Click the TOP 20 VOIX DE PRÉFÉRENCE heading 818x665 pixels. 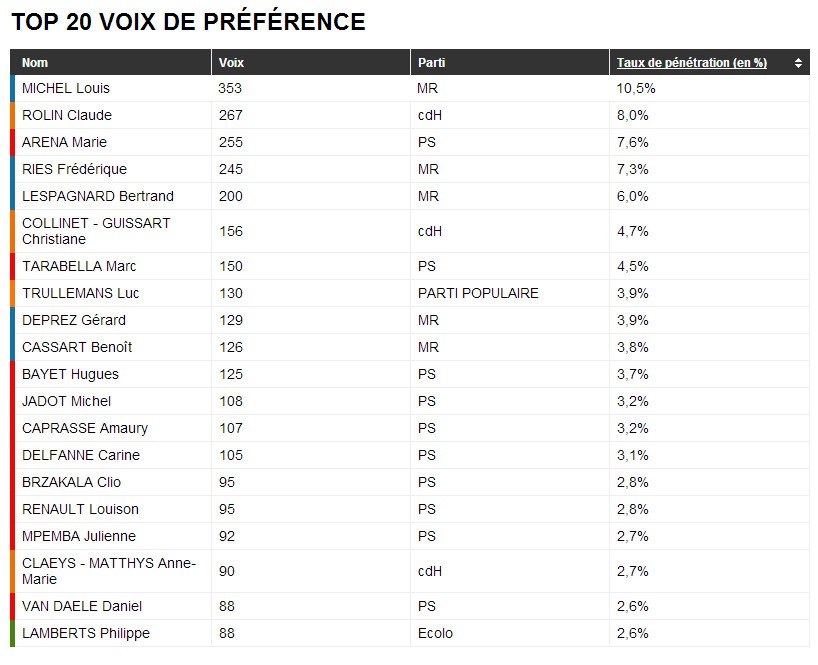pyautogui.click(x=188, y=22)
